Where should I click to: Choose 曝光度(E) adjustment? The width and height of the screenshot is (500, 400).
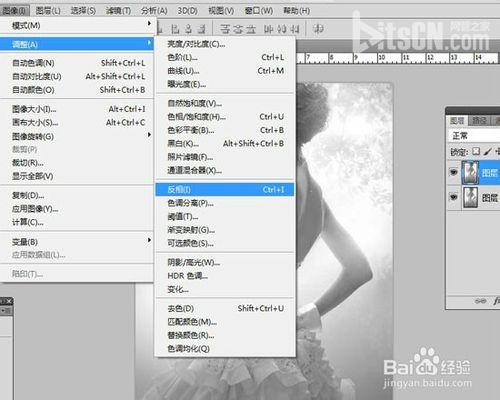pyautogui.click(x=225, y=84)
